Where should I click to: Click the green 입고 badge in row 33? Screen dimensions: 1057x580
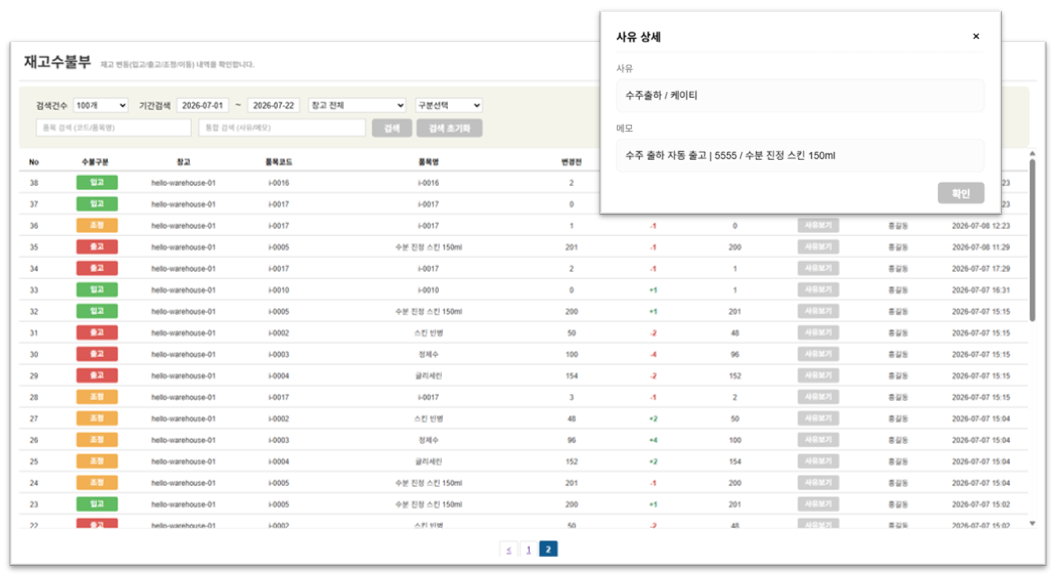(x=97, y=290)
